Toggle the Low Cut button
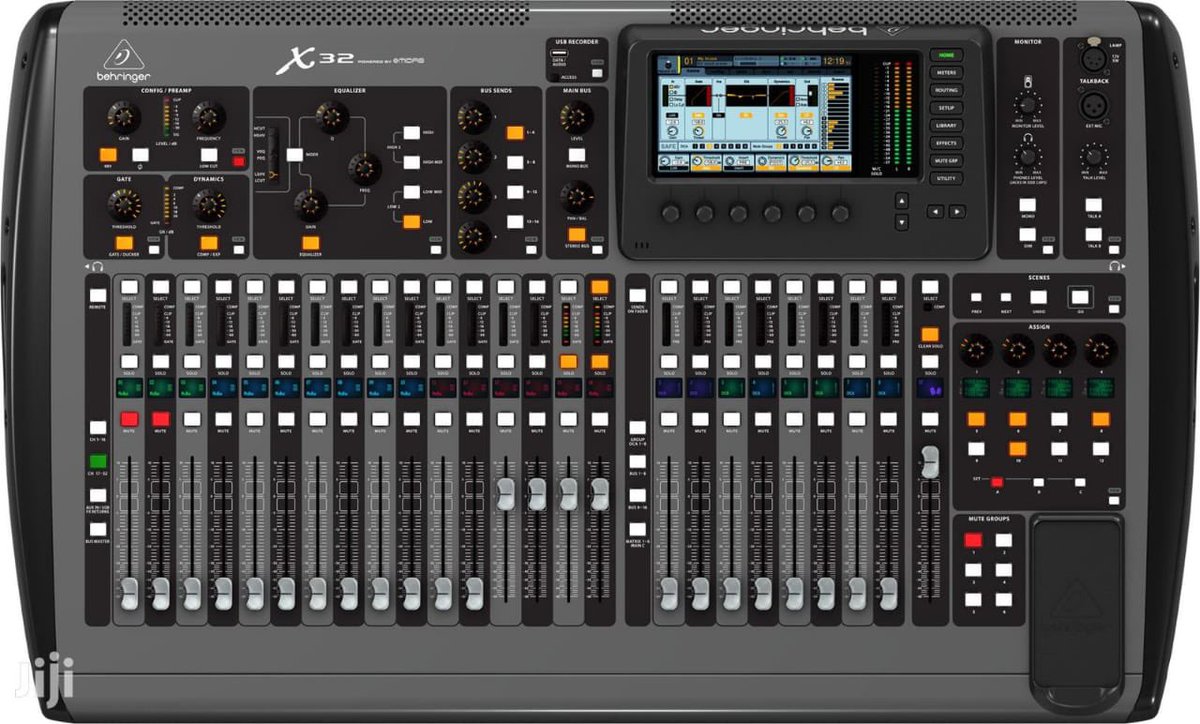The height and width of the screenshot is (724, 1200). click(x=209, y=155)
